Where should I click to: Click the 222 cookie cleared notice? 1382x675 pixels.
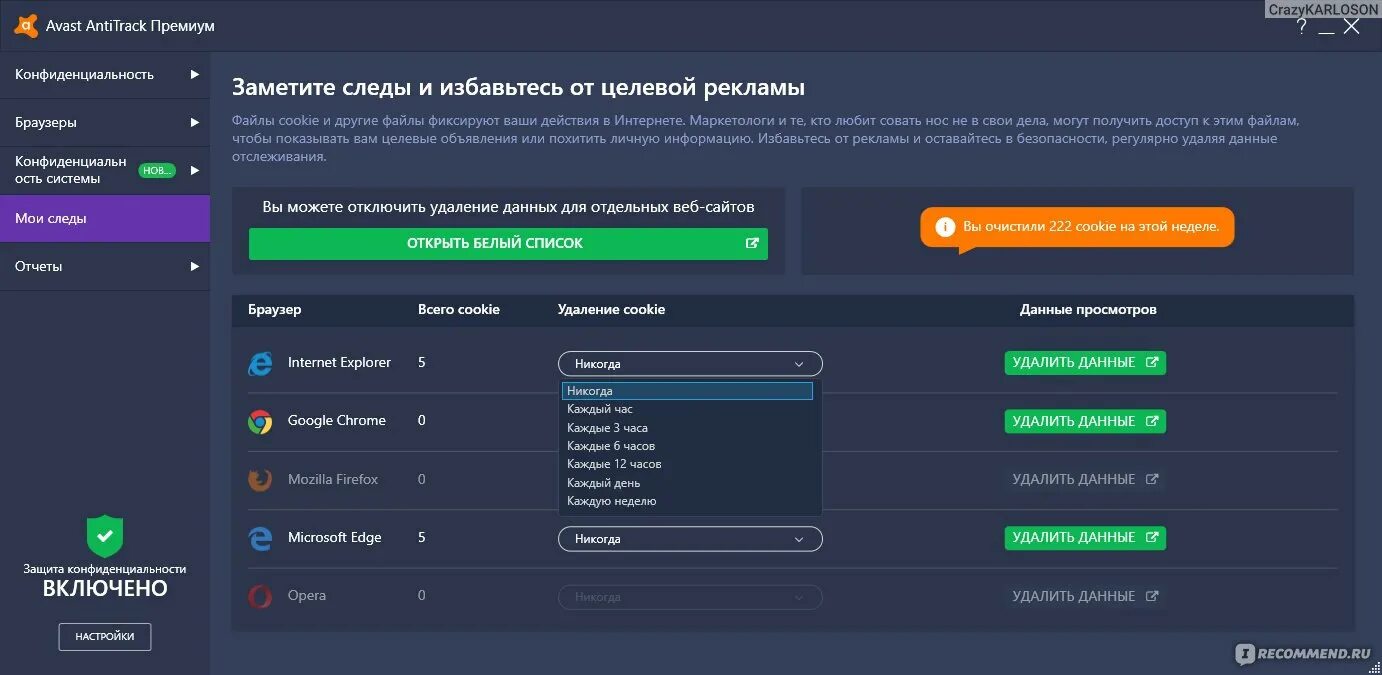pos(1077,227)
